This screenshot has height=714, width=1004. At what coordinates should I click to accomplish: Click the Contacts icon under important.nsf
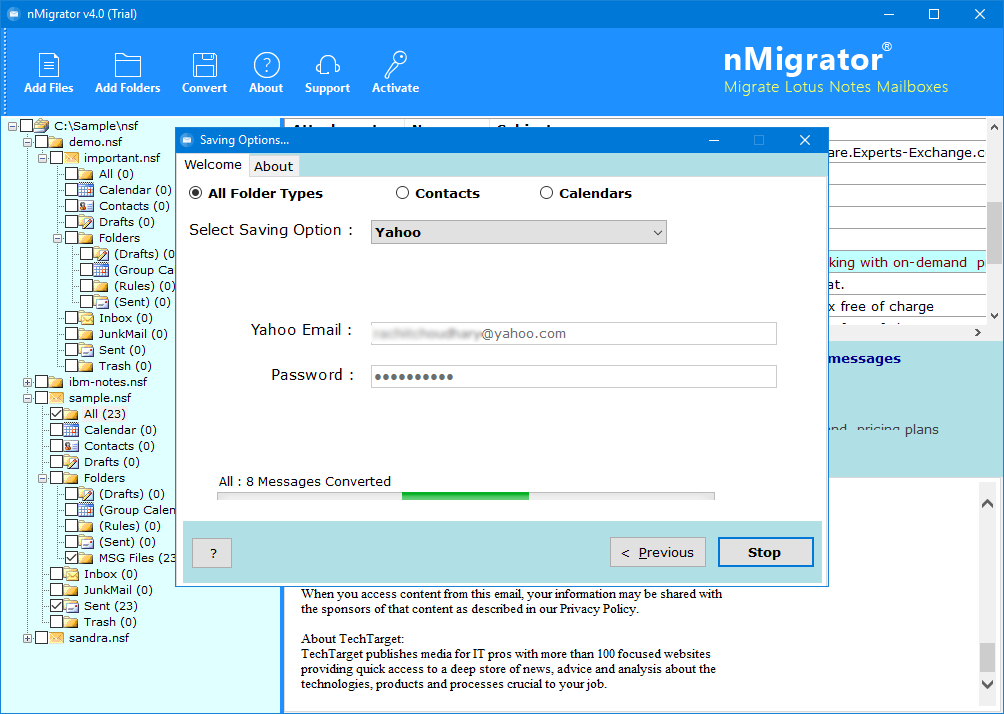[86, 206]
